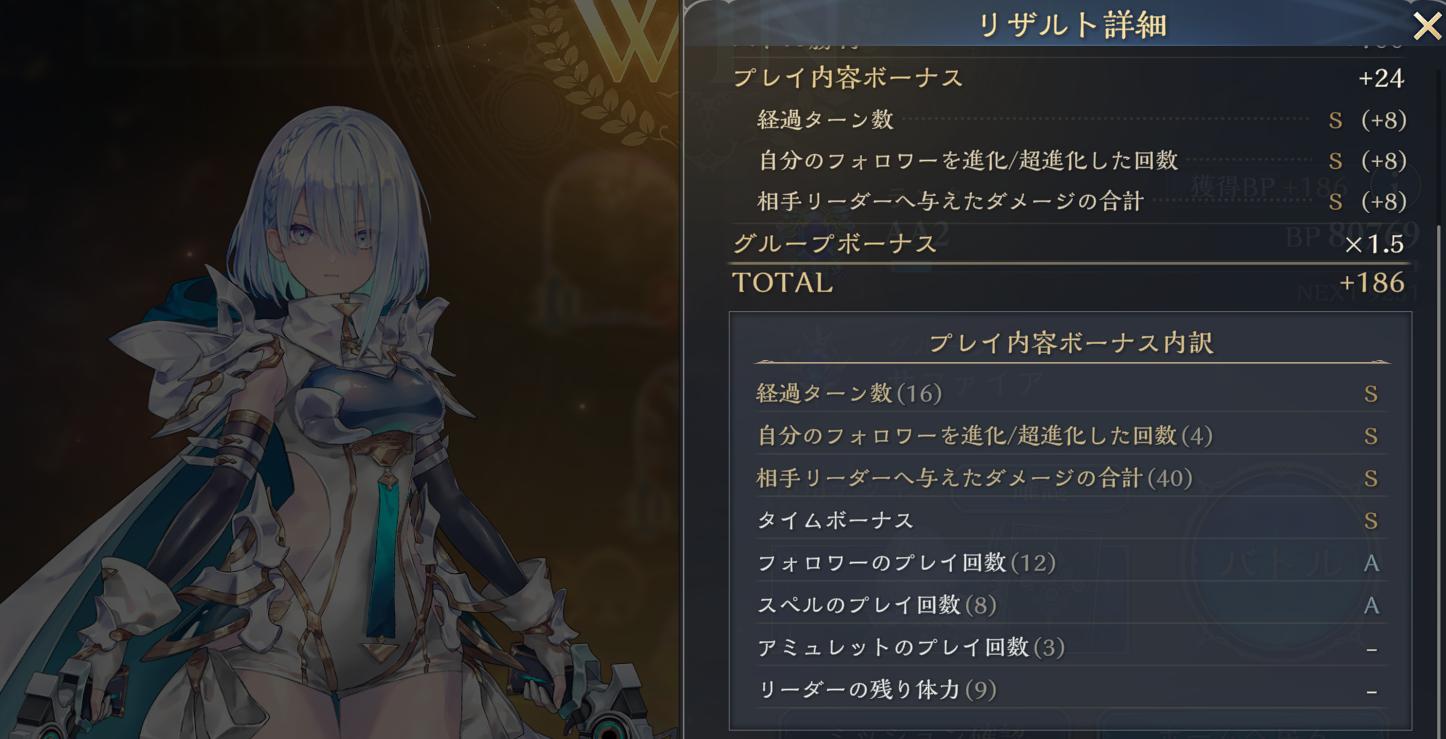Viewport: 1446px width, 739px height.
Task: Select the リーダーの残り体力(9) row label
Action: 877,690
